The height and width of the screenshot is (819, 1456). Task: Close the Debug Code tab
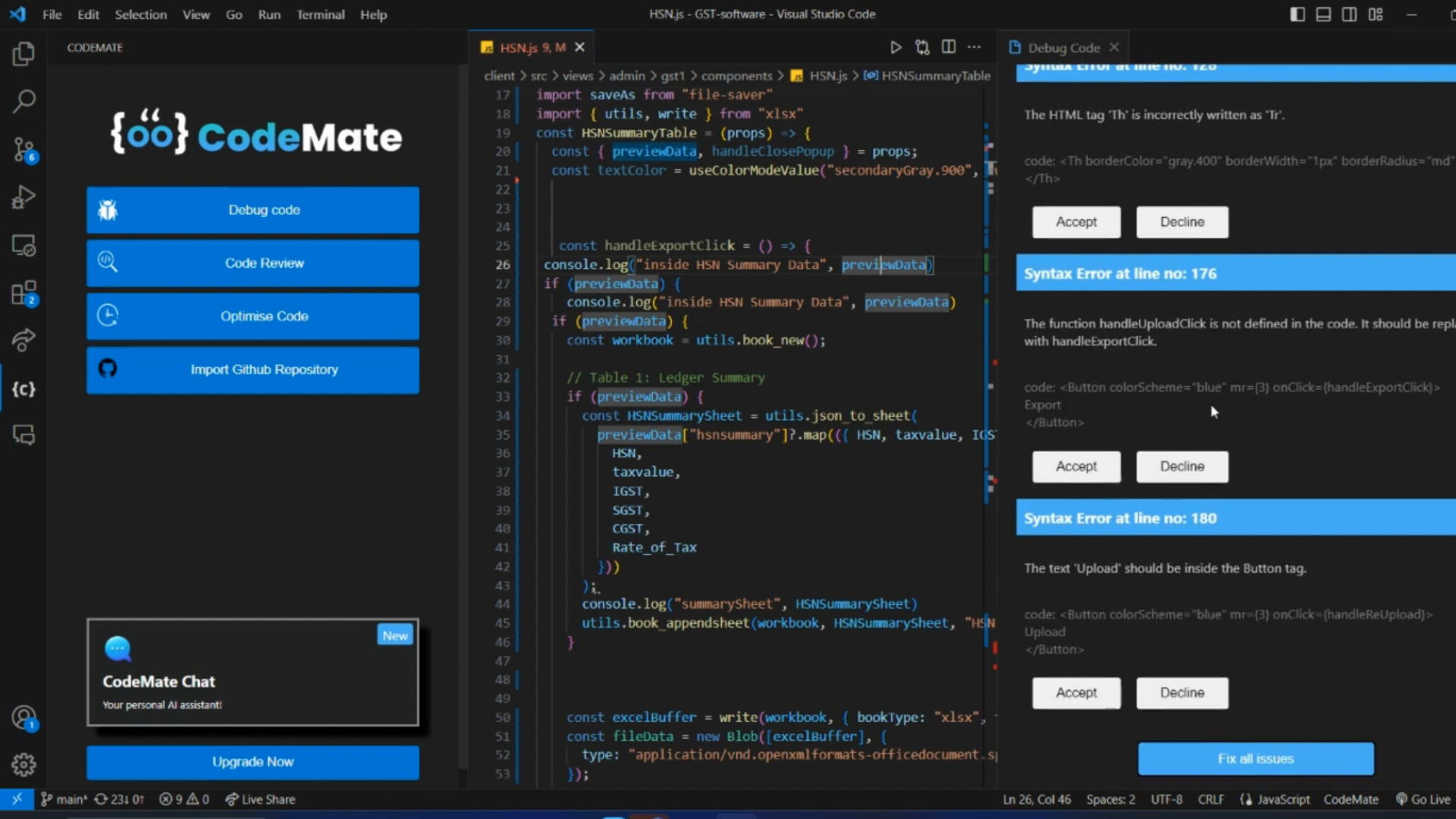(x=1114, y=47)
